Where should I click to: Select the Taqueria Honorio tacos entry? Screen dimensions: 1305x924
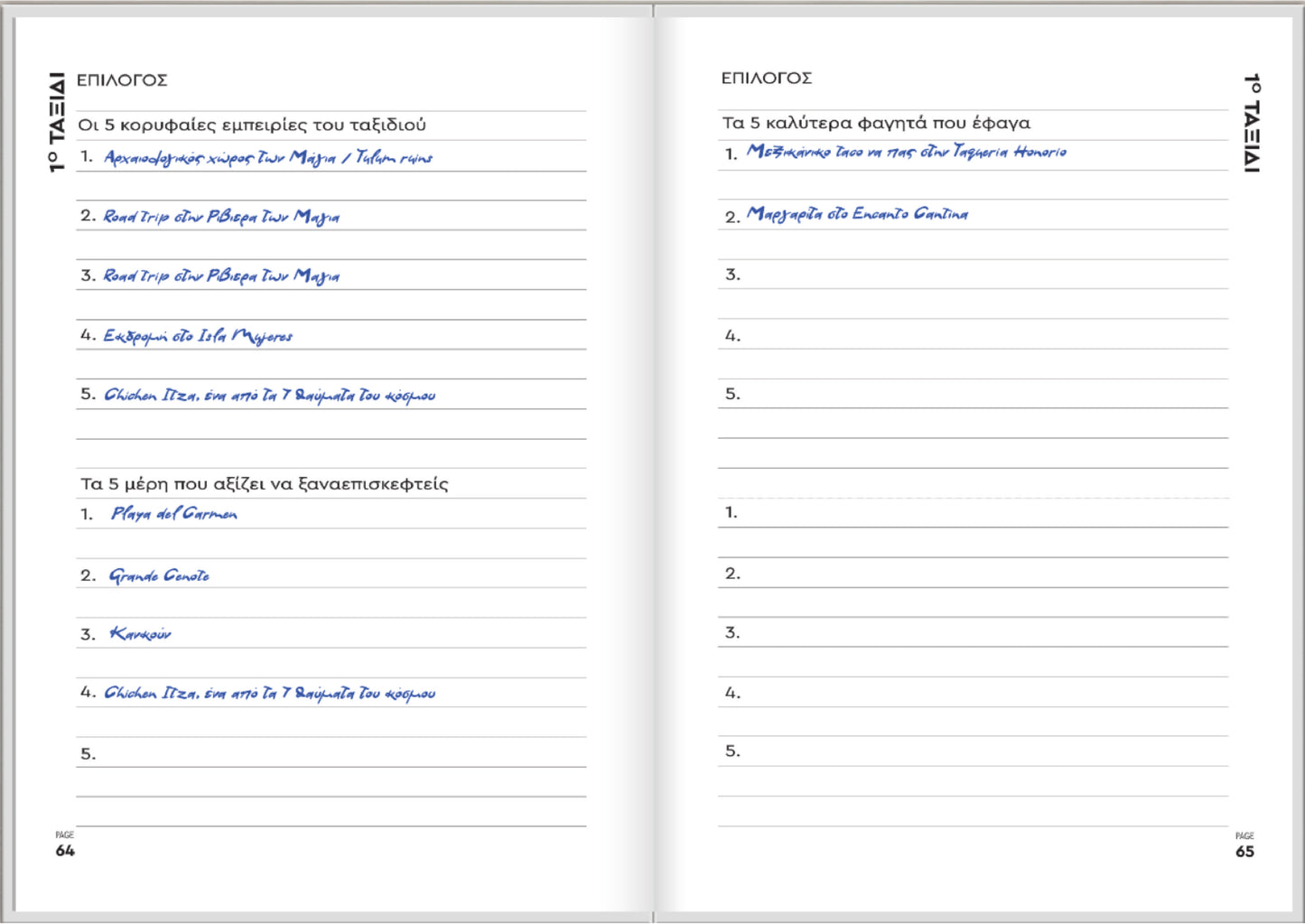(x=906, y=153)
